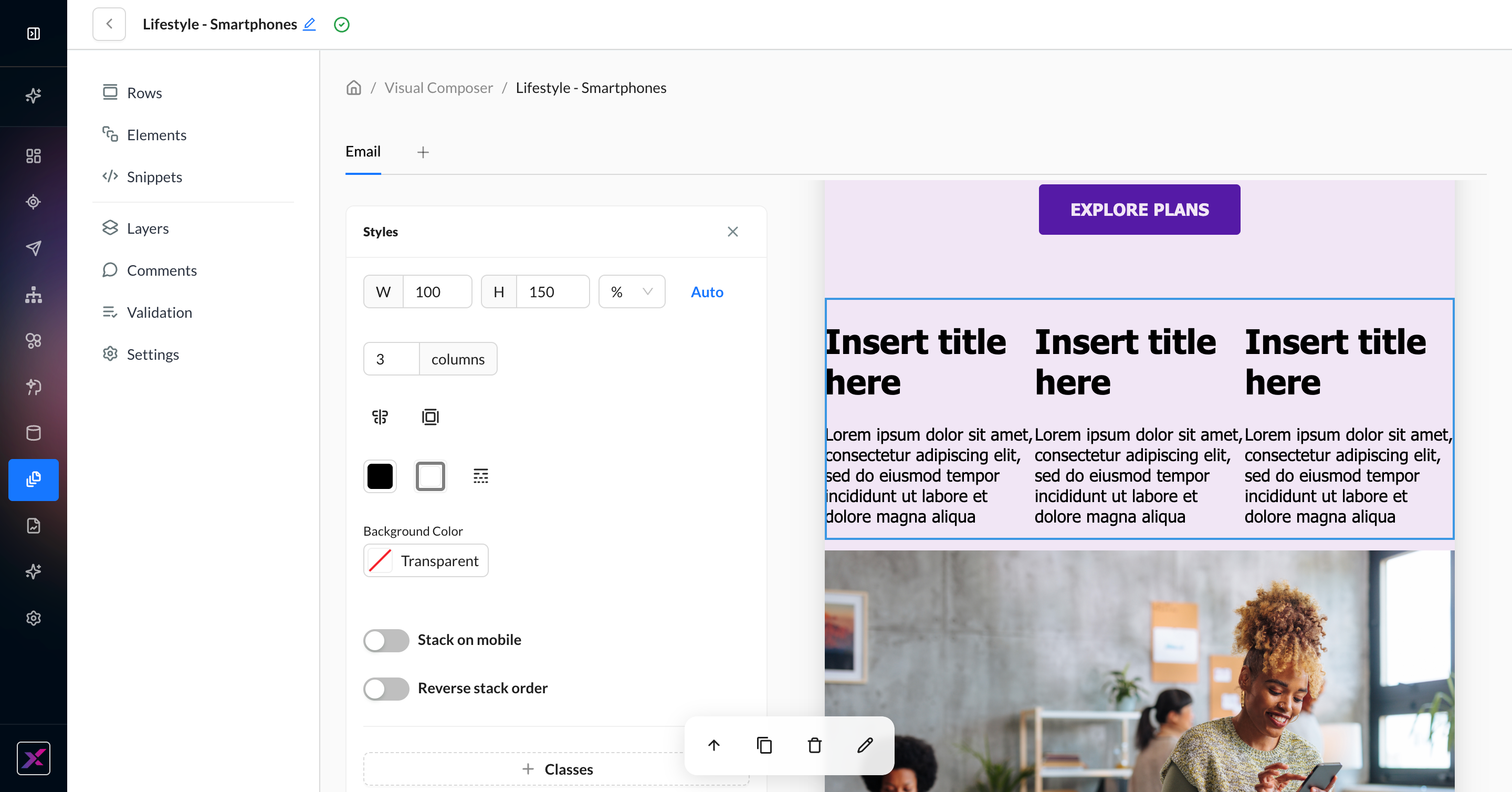The image size is (1512, 792).
Task: Click the width input field
Action: point(437,292)
